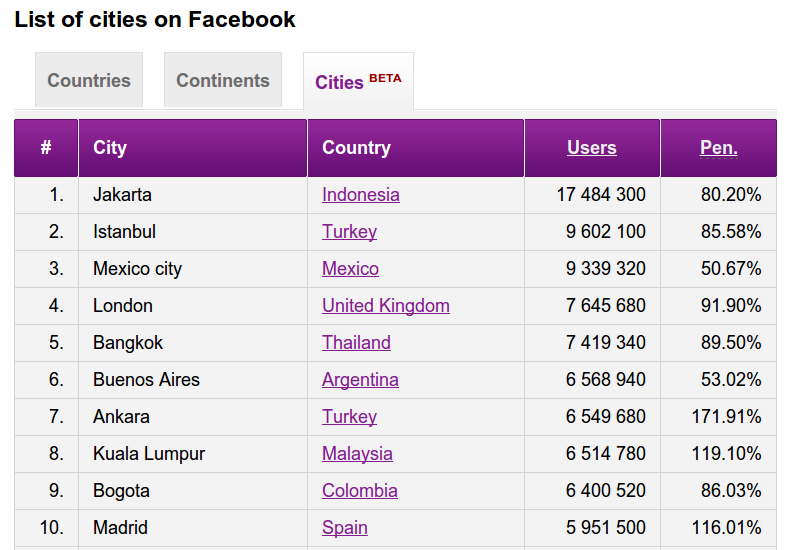Sort by the Pen. column header
The width and height of the screenshot is (788, 550).
point(718,148)
